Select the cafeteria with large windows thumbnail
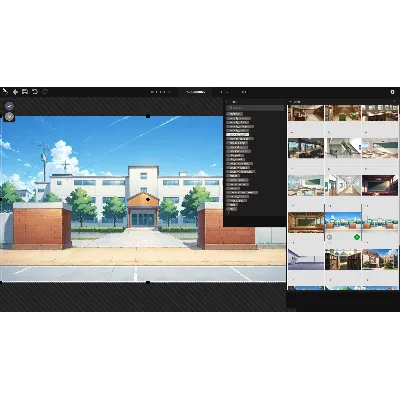Viewport: 400px width, 400px height. click(x=306, y=148)
